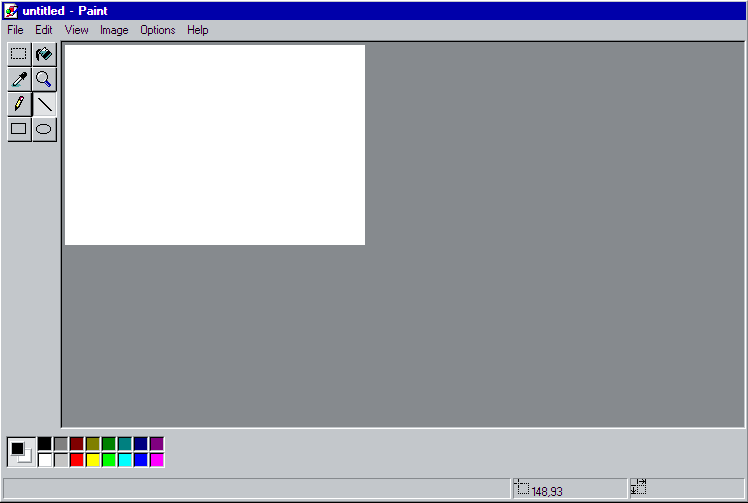Choose the Line tool
Screen dimensions: 748x503
(44, 104)
